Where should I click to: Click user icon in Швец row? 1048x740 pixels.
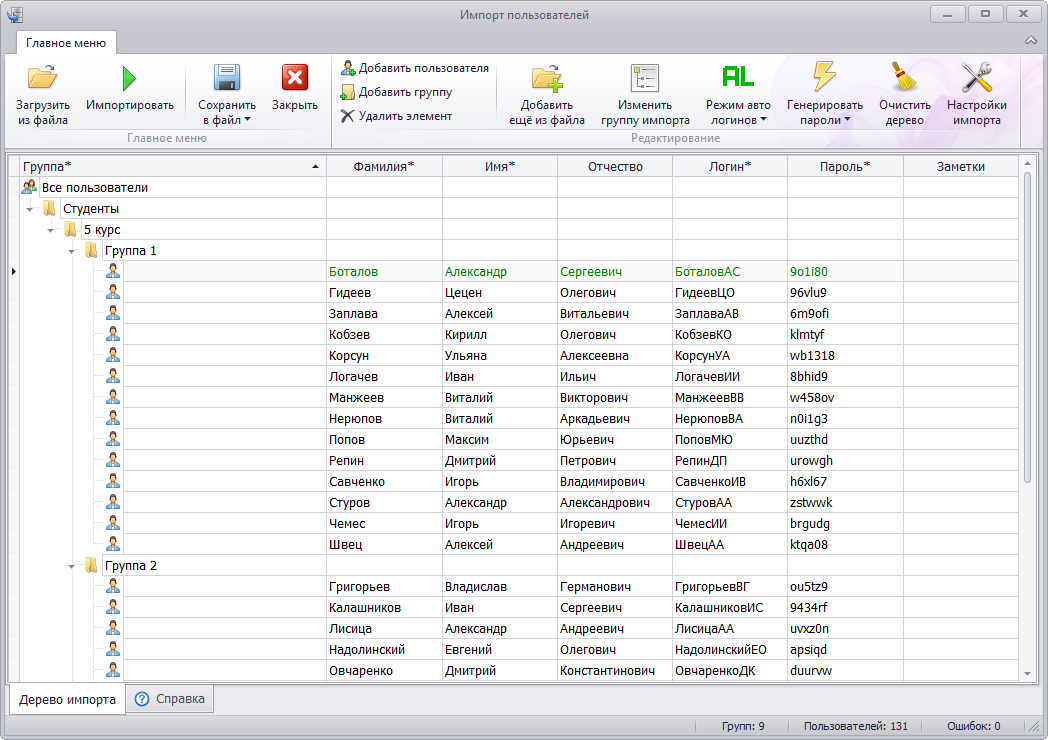113,543
